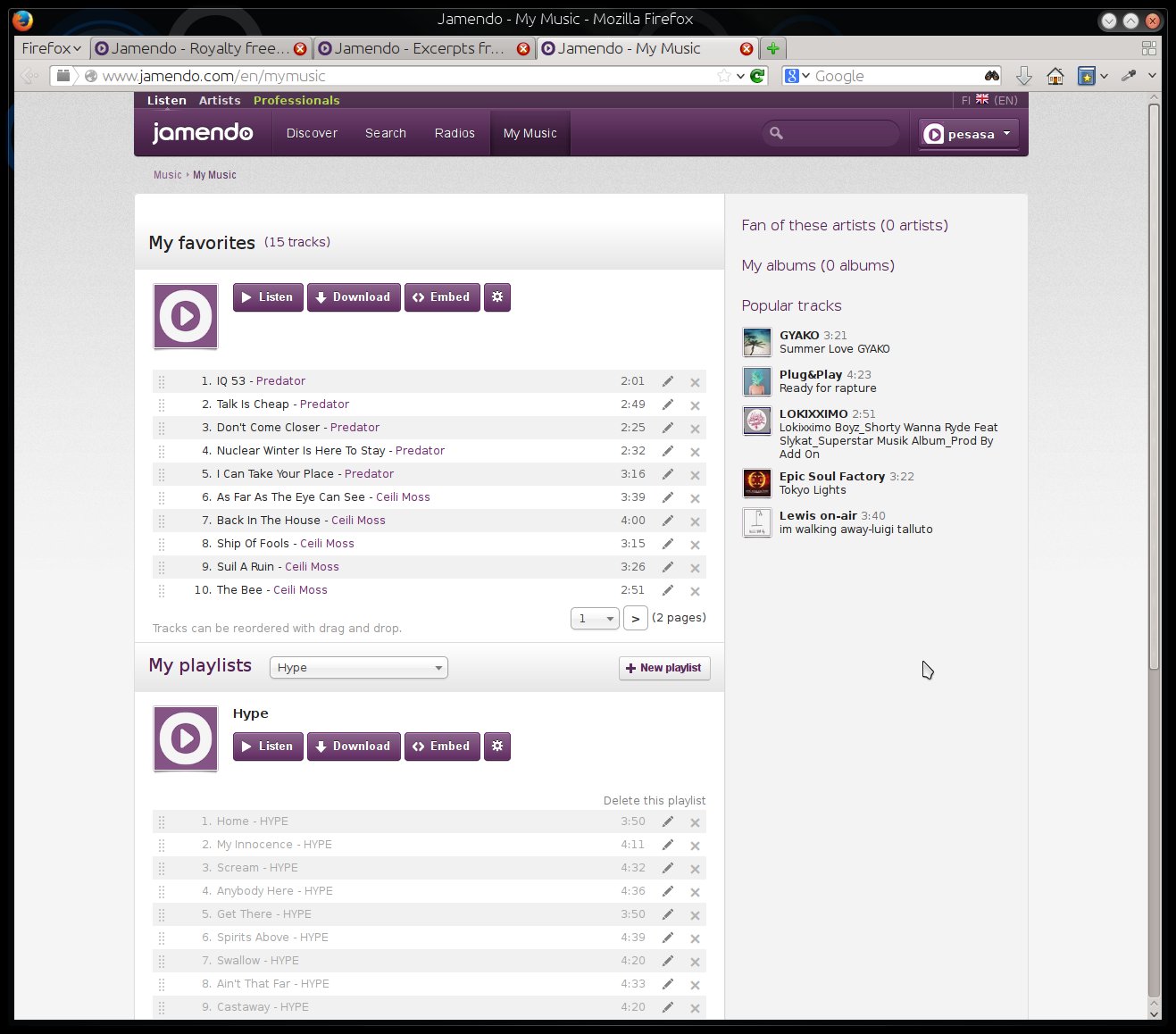The width and height of the screenshot is (1176, 1034).
Task: Open a new tab with plus button
Action: (x=773, y=48)
